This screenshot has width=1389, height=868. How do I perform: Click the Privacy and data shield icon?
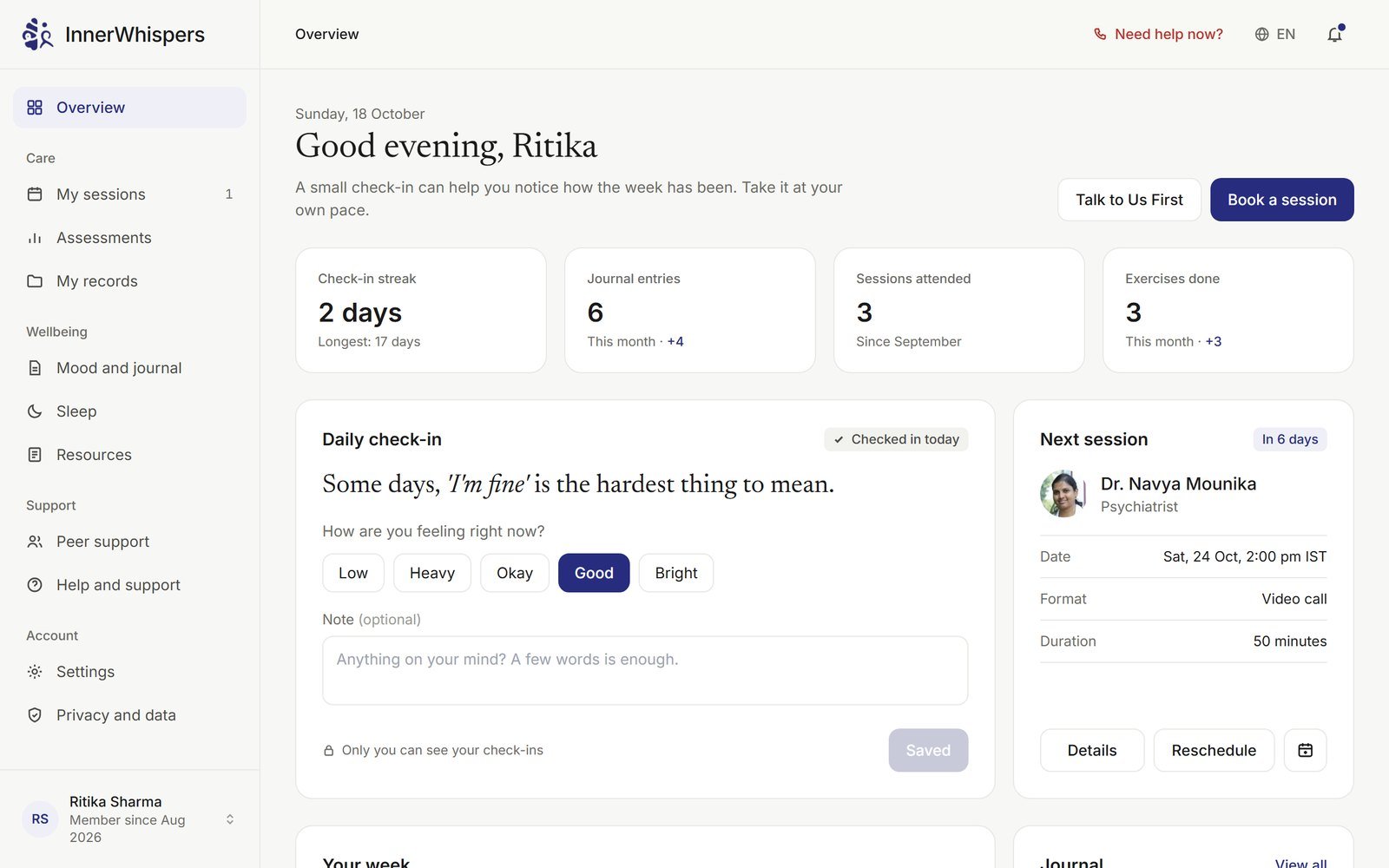click(35, 714)
